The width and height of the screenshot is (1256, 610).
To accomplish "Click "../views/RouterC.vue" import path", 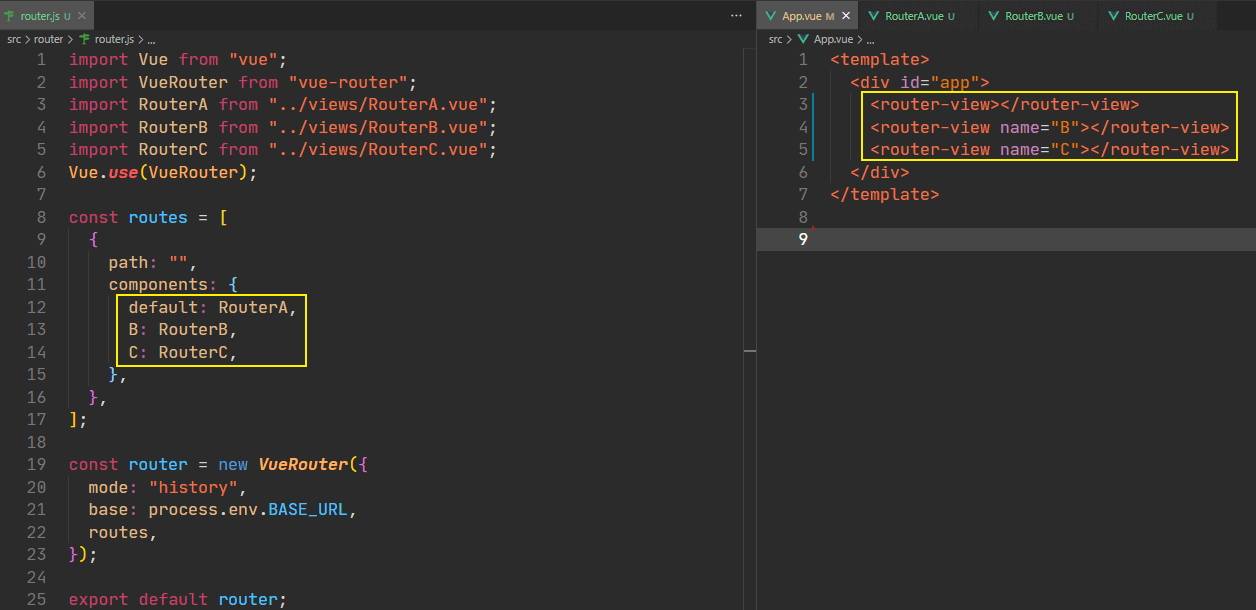I will (378, 149).
